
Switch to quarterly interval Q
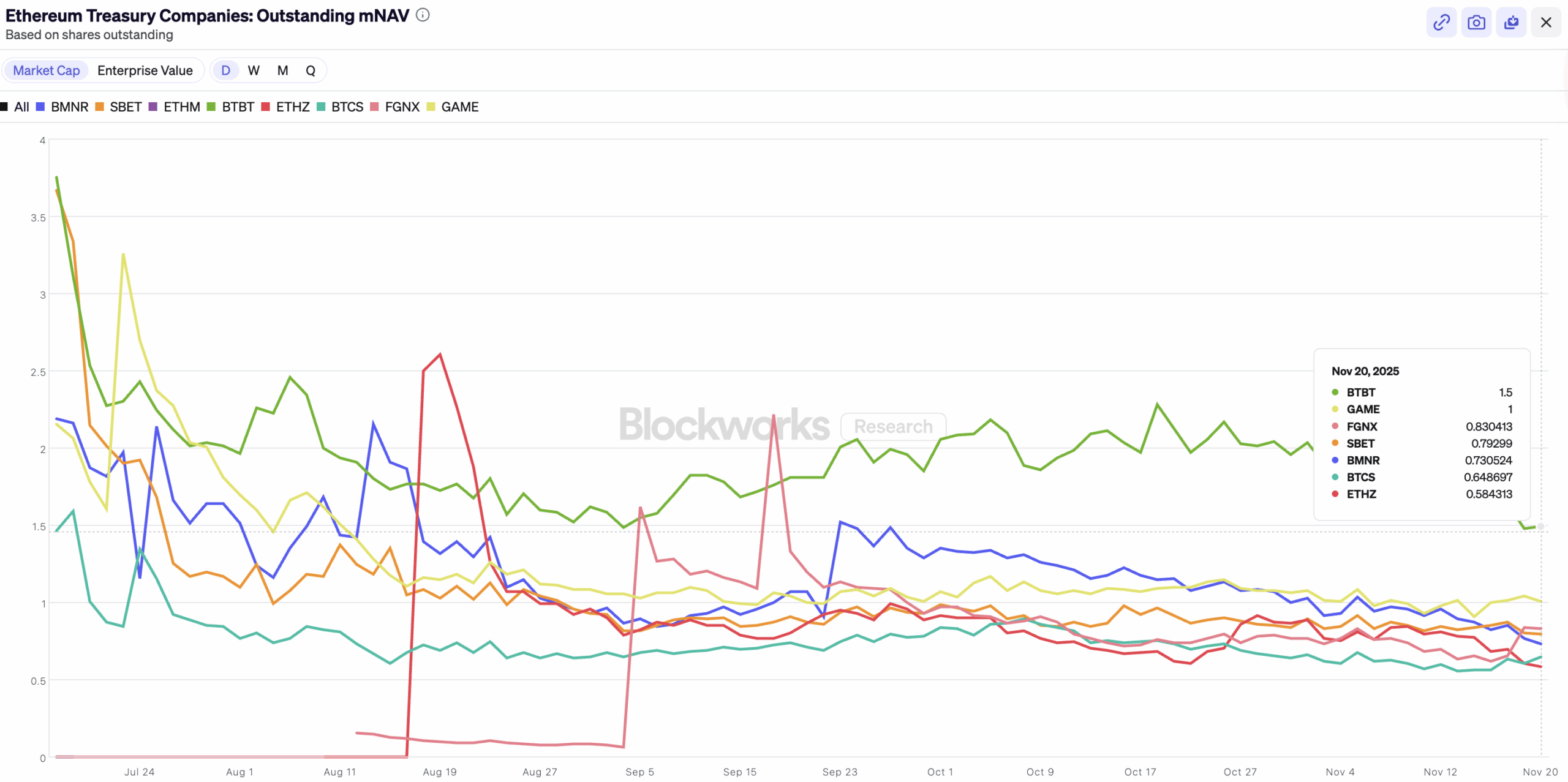(x=311, y=70)
